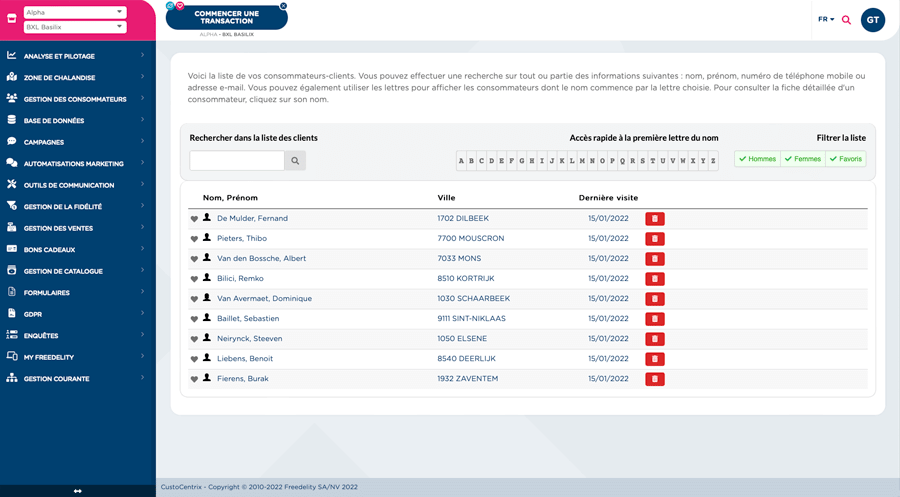Toggle the Favoris filter
This screenshot has width=900, height=497.
pyautogui.click(x=845, y=159)
